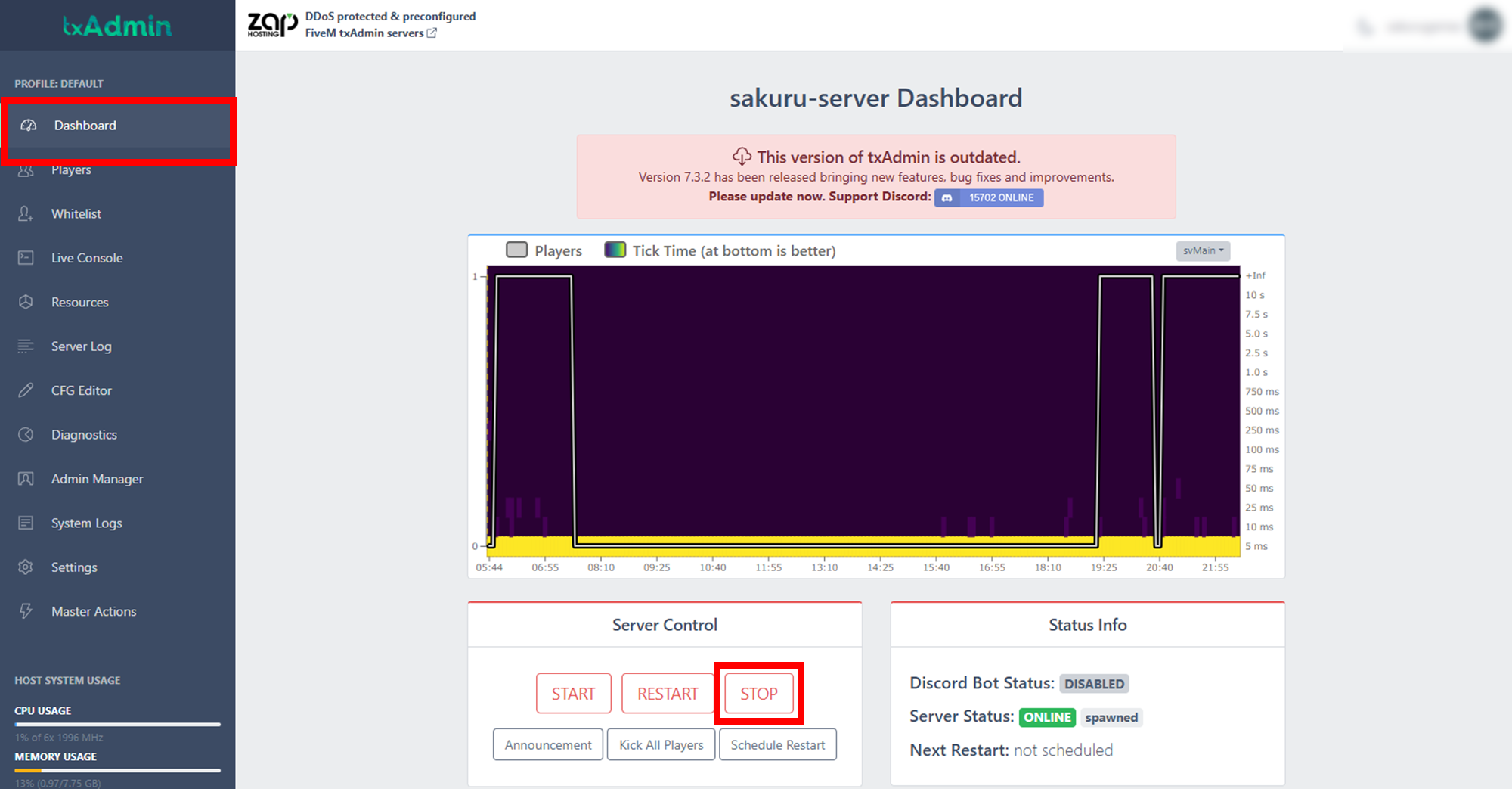Viewport: 1512px width, 789px height.
Task: Open the user profile menu
Action: tap(1485, 26)
